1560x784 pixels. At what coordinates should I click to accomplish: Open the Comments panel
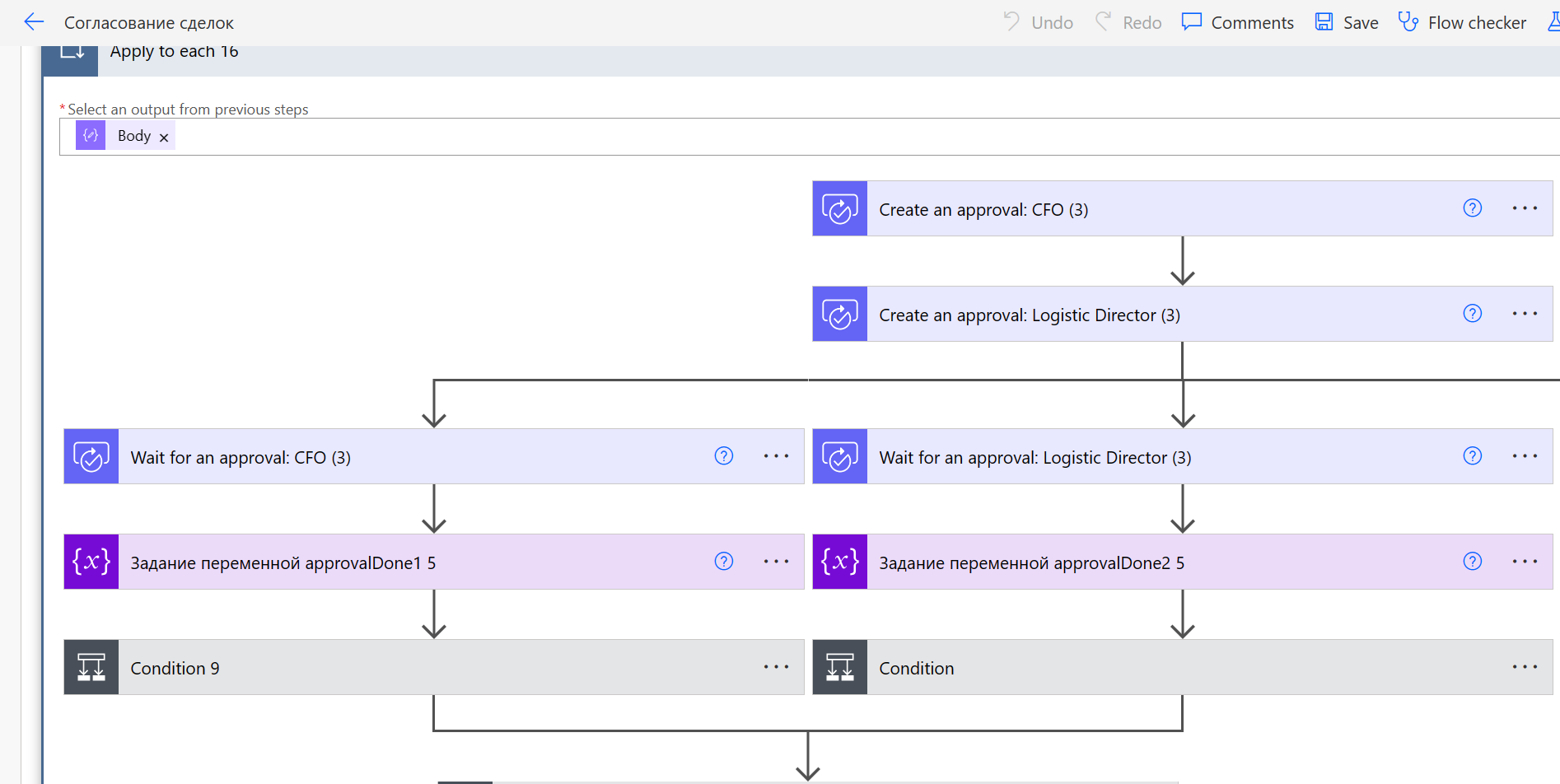point(1237,22)
